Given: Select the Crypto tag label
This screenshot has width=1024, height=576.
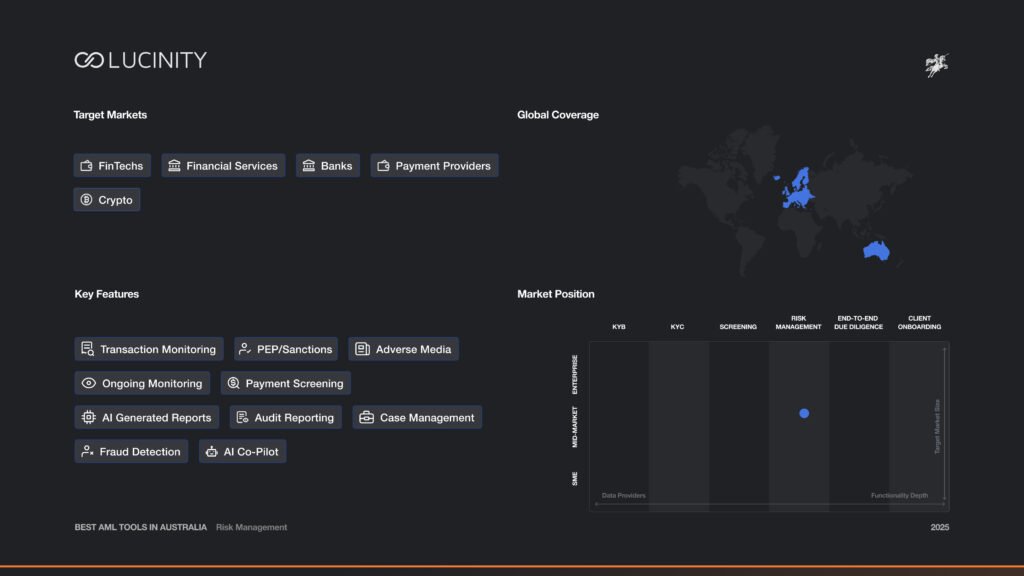Looking at the screenshot, I should coord(116,200).
